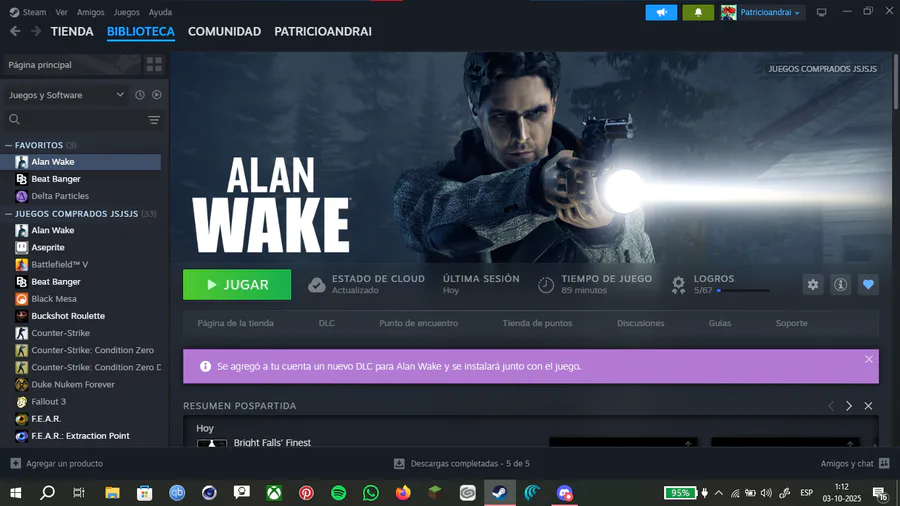Open the Juegos menu
The image size is (900, 506).
pyautogui.click(x=126, y=12)
